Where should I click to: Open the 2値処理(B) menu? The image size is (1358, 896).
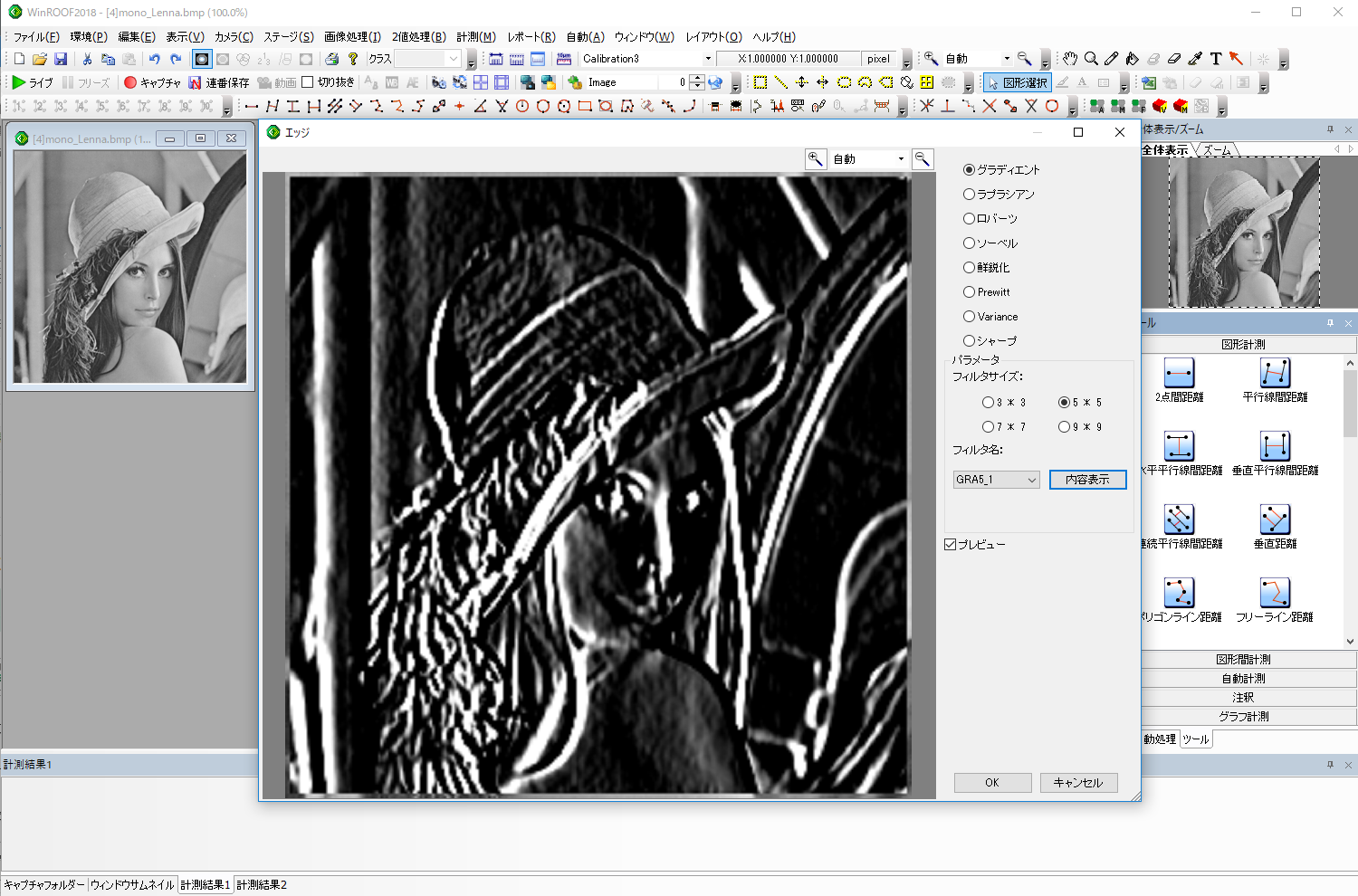tap(418, 37)
